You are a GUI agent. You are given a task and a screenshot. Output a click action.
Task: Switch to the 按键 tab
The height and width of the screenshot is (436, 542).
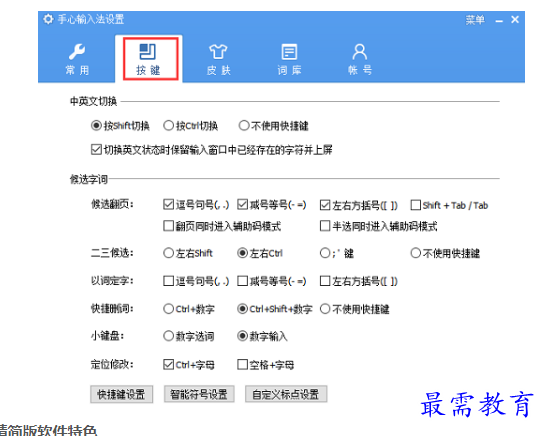(x=149, y=59)
